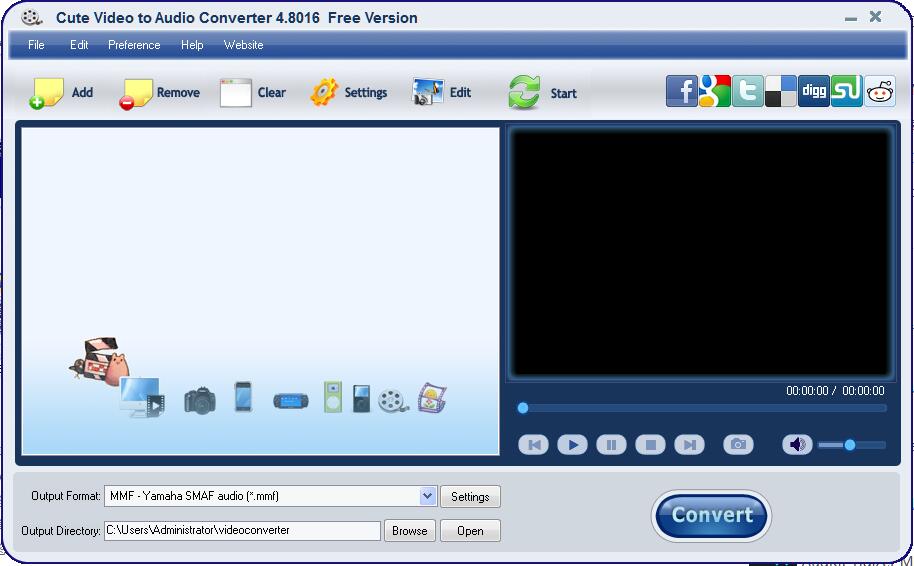Click the camera device icon
914x566 pixels.
[x=200, y=400]
